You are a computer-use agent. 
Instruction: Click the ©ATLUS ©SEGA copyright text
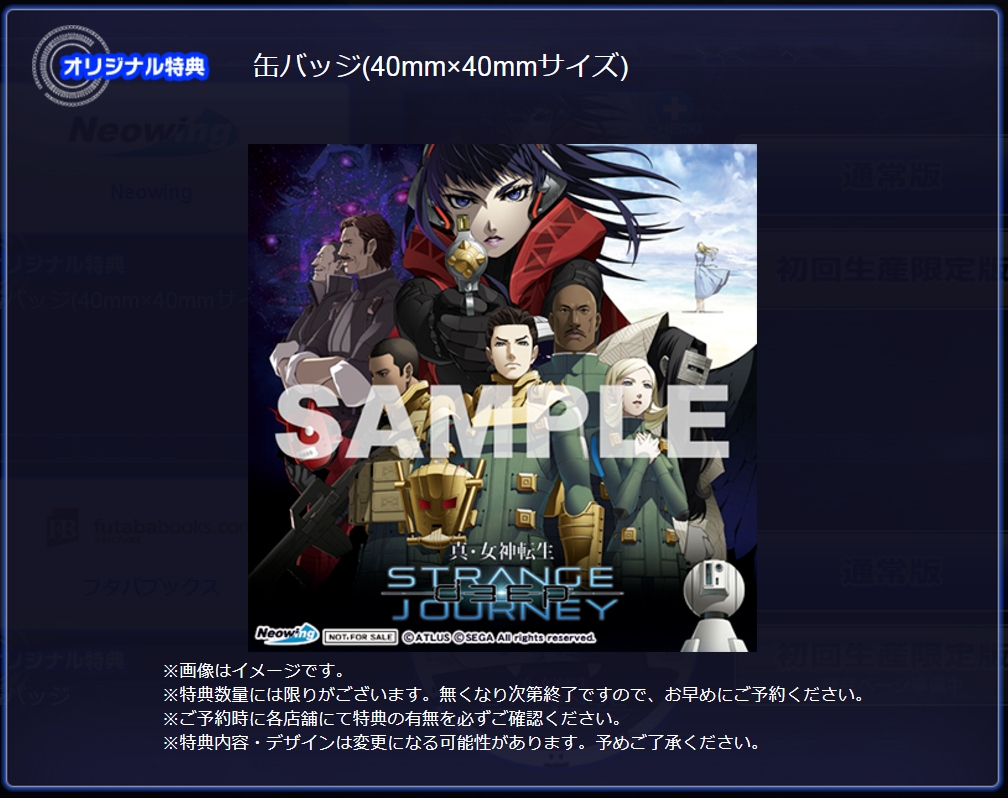click(499, 637)
